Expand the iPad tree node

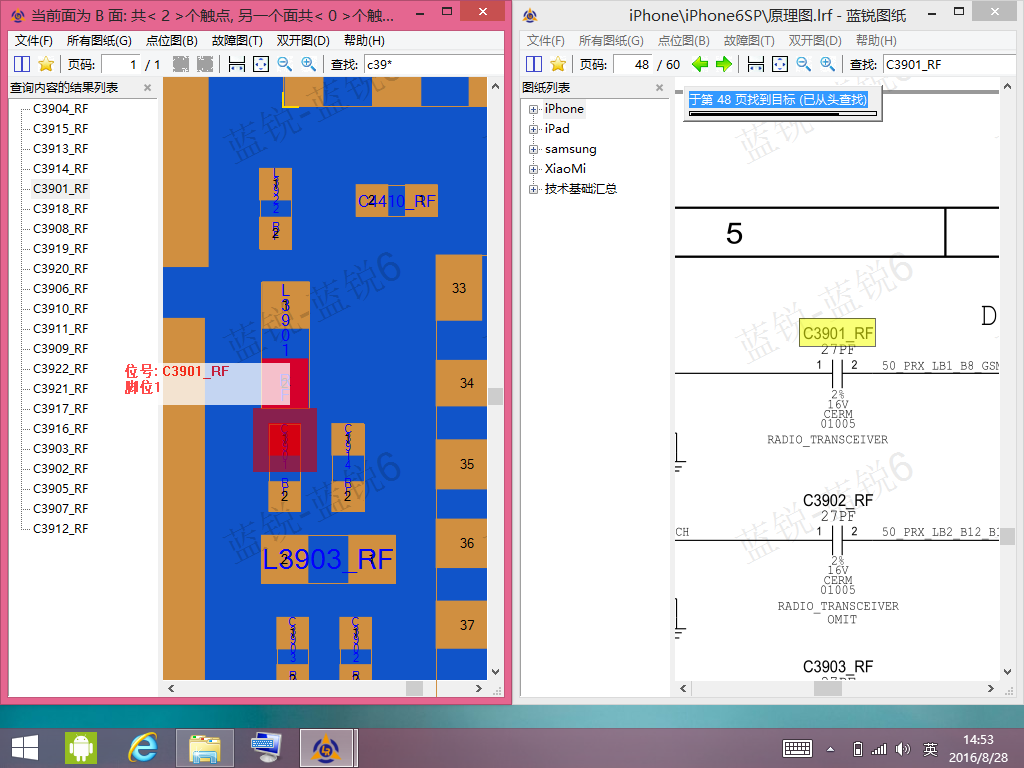pos(534,129)
